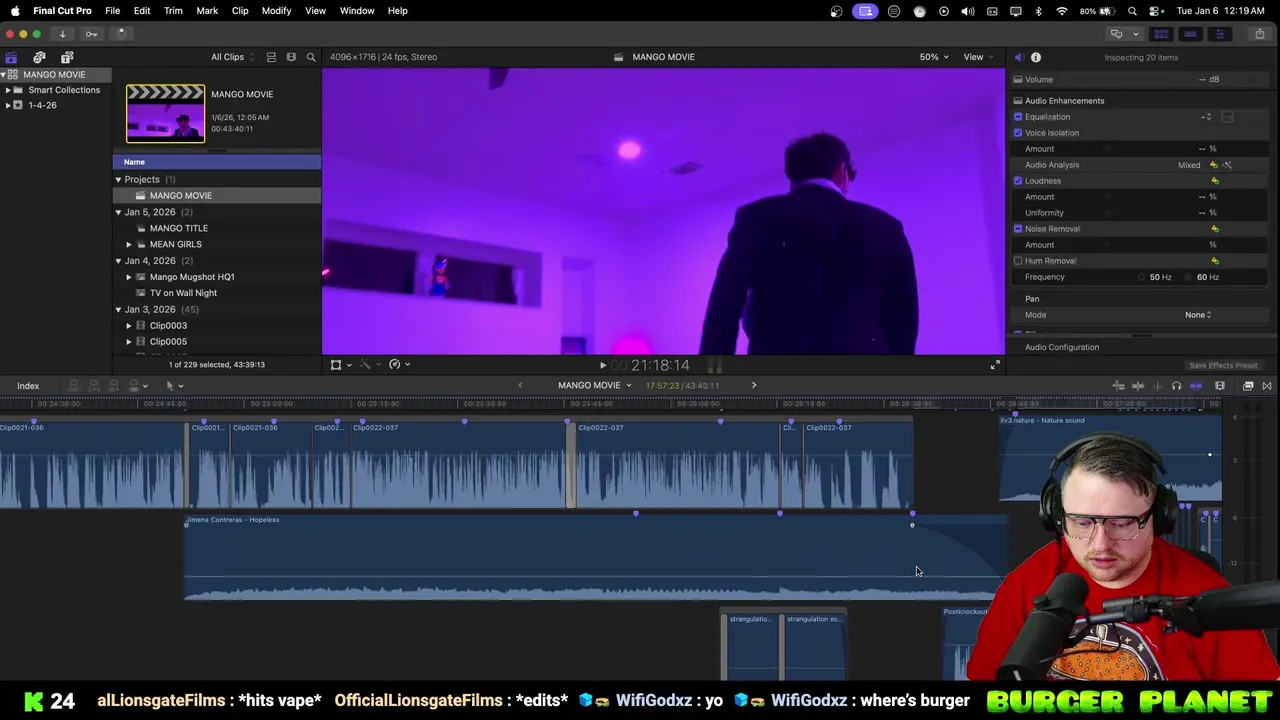The height and width of the screenshot is (720, 1280).
Task: Select the MANGO MOVIE project thumbnail
Action: pyautogui.click(x=165, y=114)
